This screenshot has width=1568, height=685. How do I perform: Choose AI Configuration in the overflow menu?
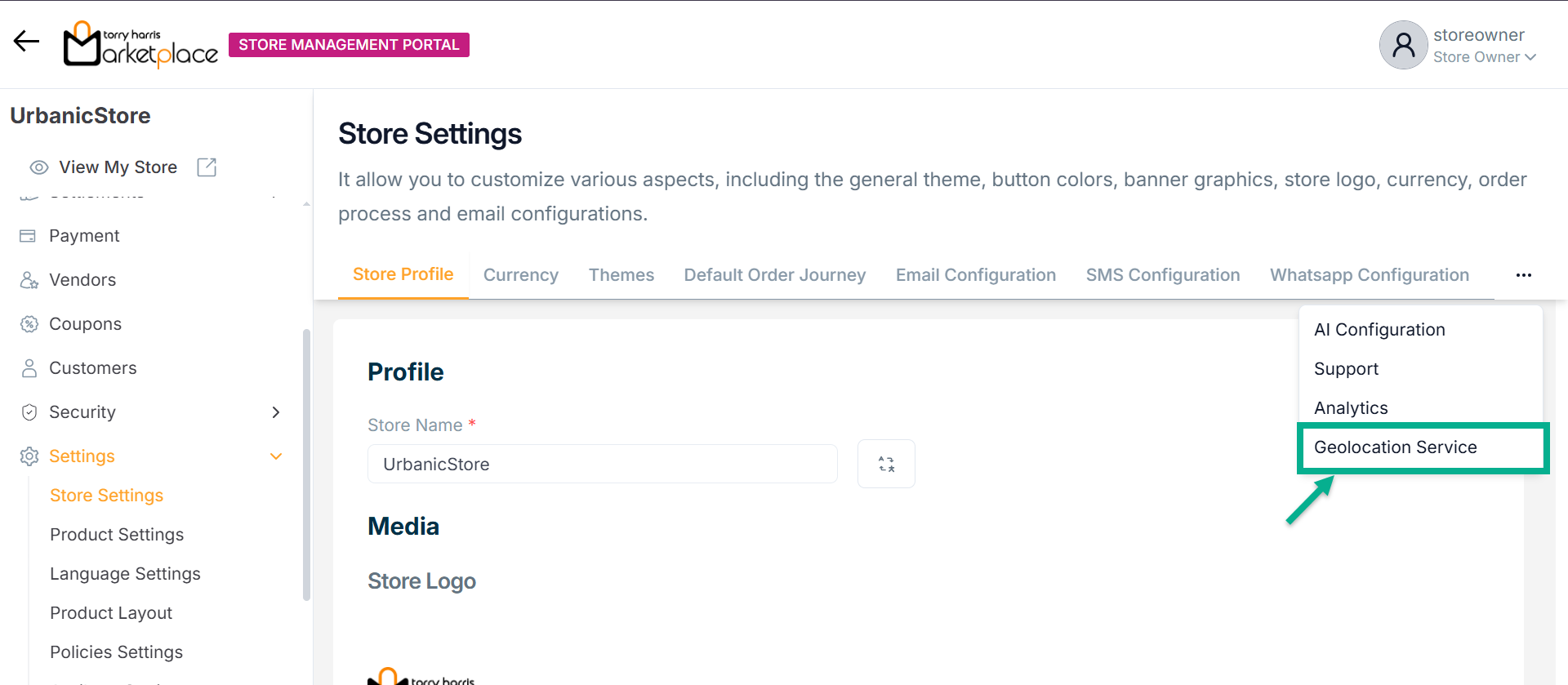(1379, 330)
